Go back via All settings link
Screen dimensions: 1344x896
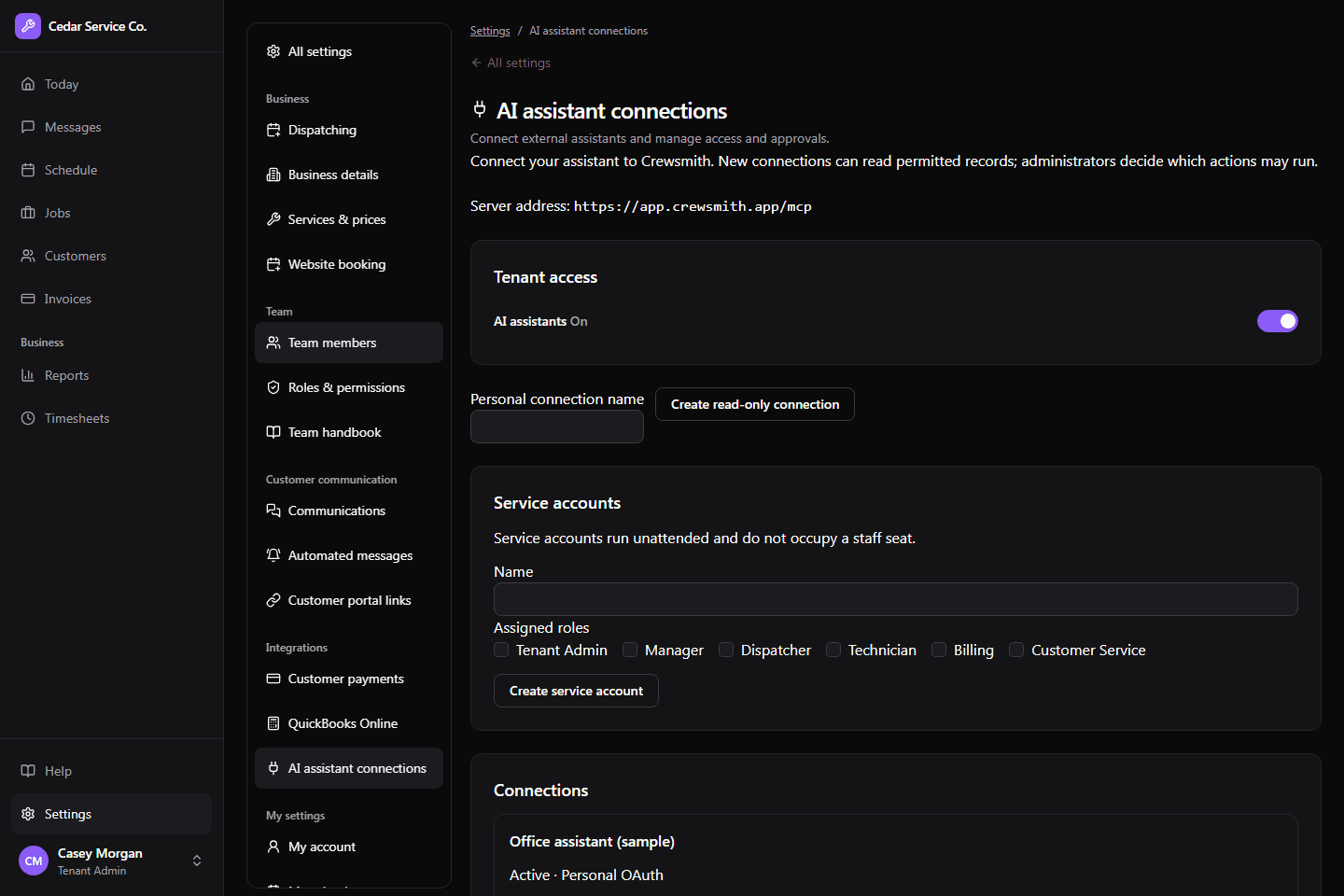[x=511, y=63]
